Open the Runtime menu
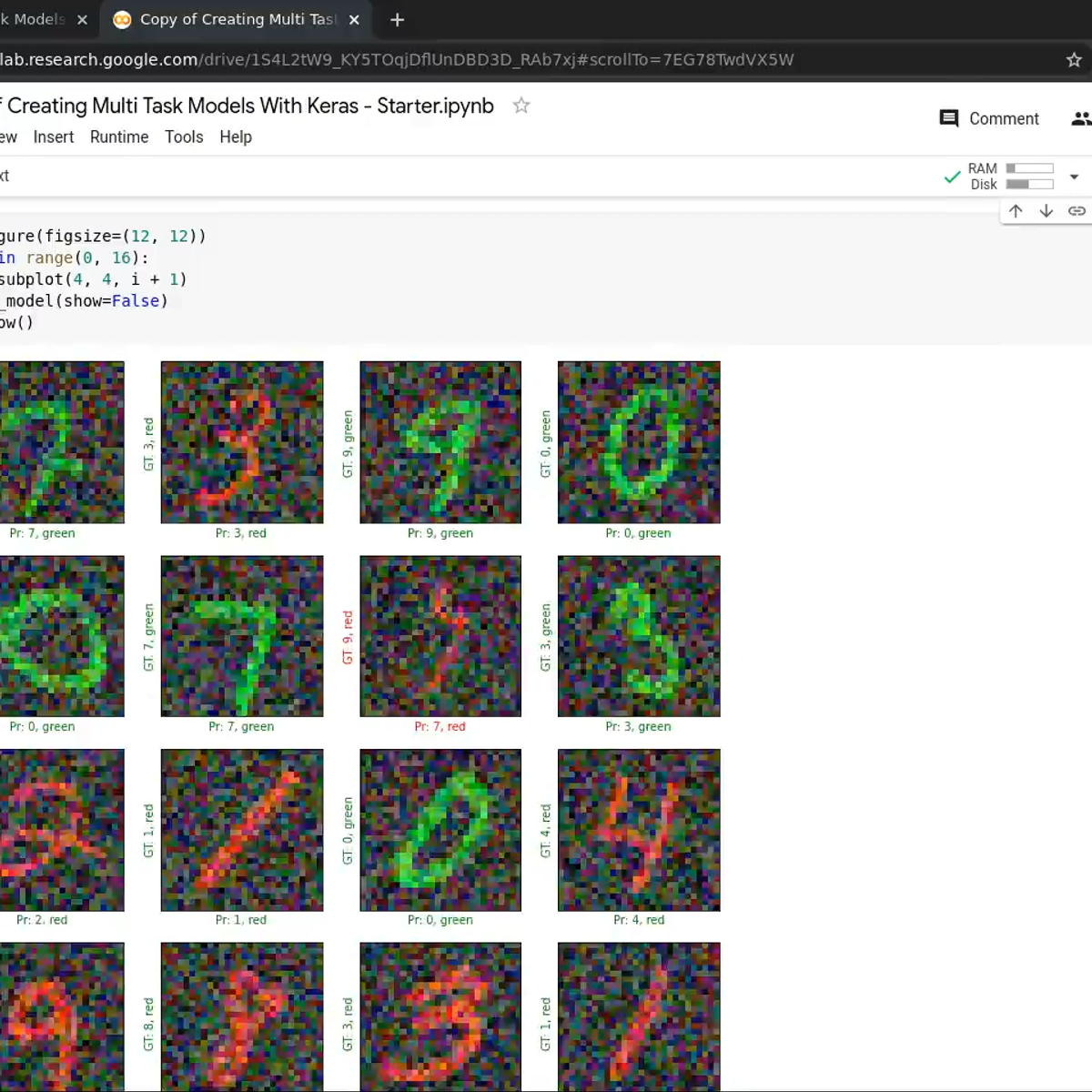 click(x=119, y=136)
